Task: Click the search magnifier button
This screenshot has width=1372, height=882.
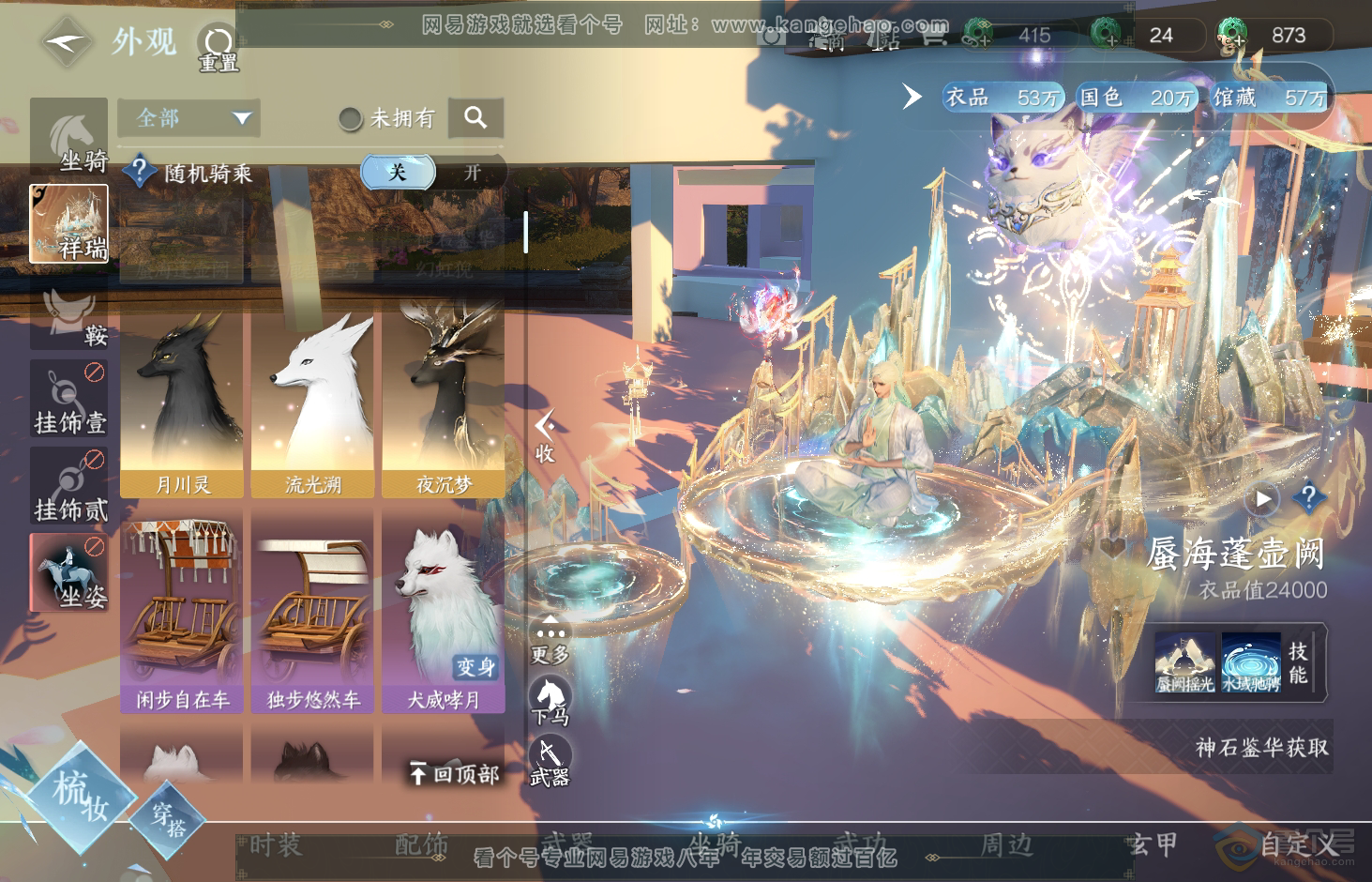Action: coord(475,117)
